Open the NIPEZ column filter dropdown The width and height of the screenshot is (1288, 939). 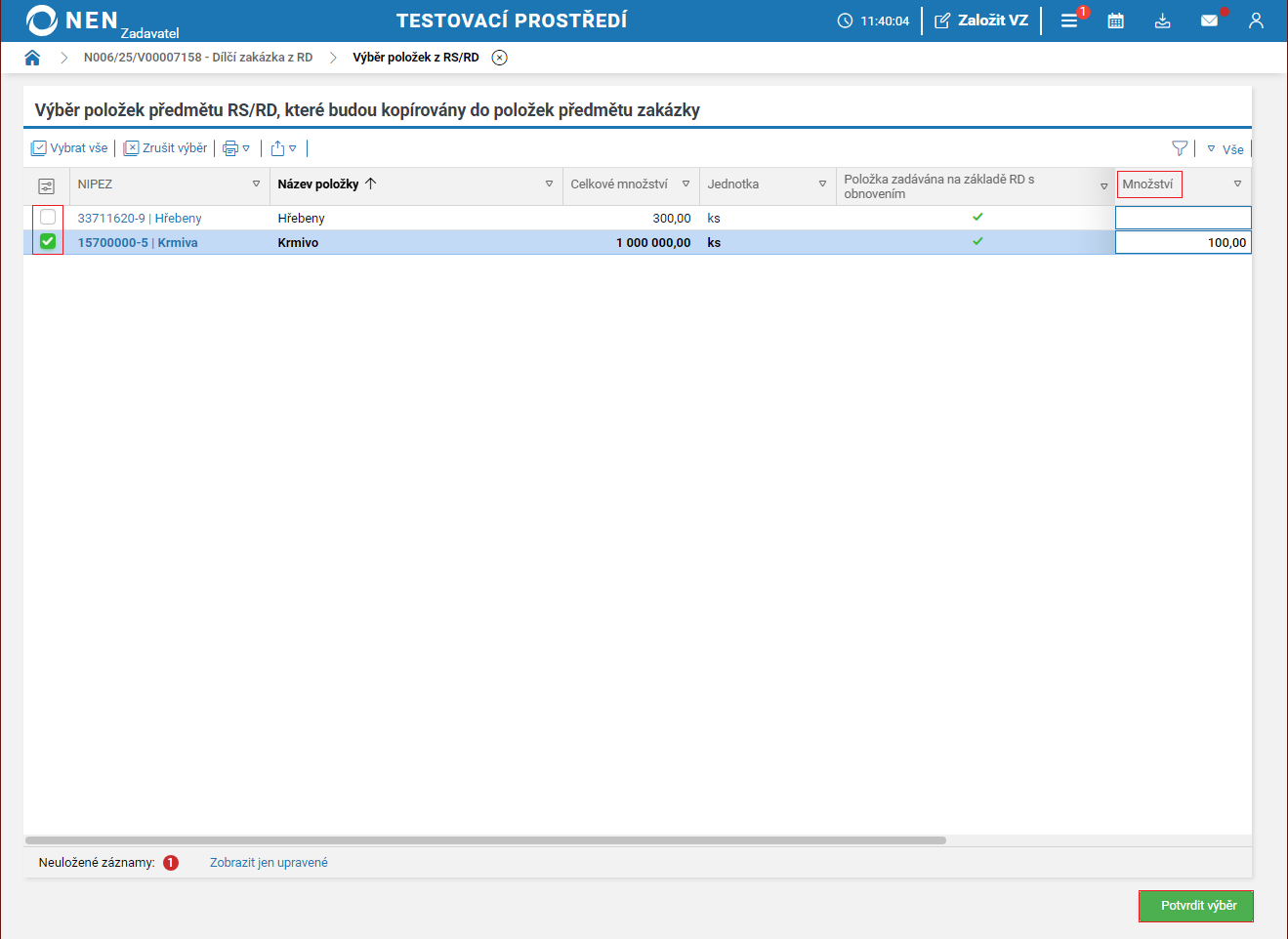click(256, 184)
